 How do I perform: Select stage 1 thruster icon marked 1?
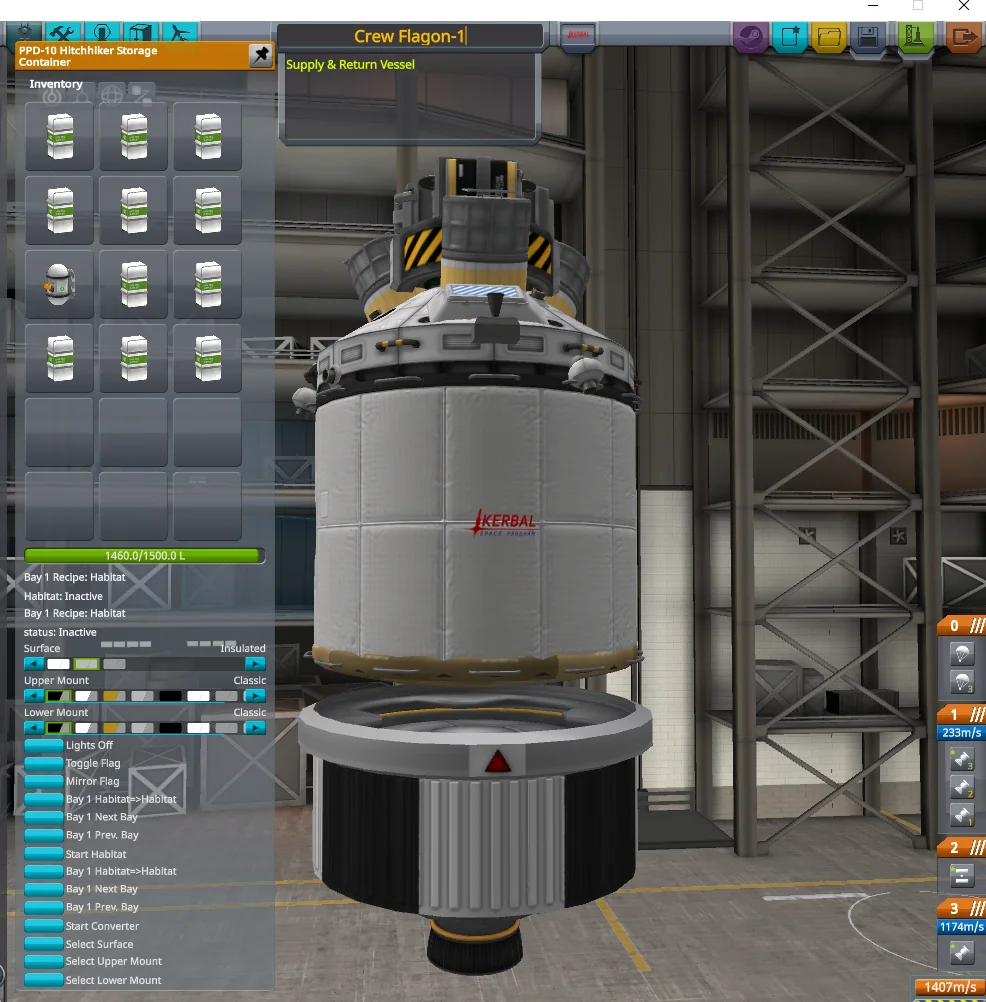pyautogui.click(x=961, y=815)
